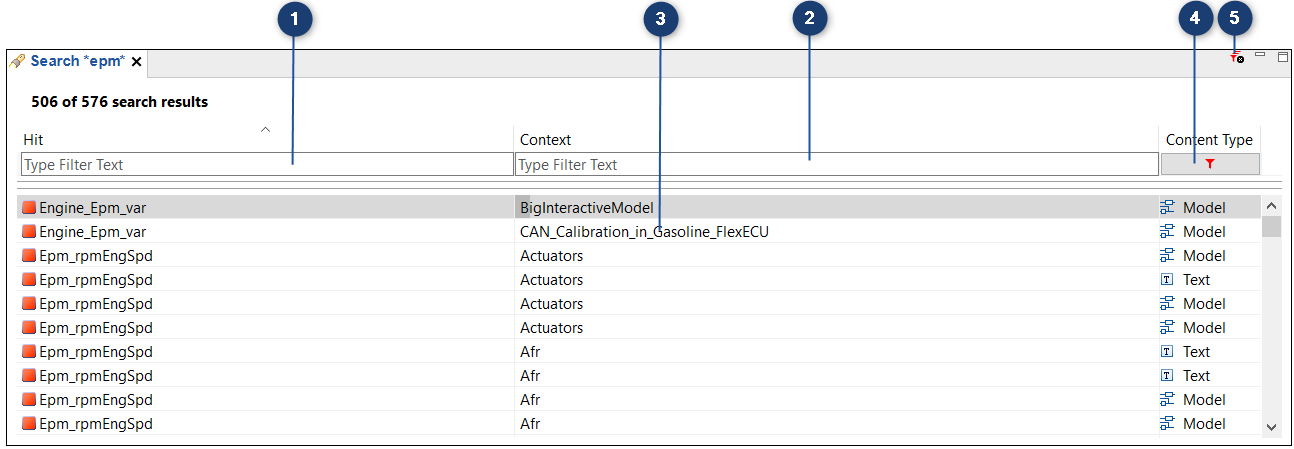Click 'Model' text in the BigInteractiveModel row

pyautogui.click(x=1204, y=208)
